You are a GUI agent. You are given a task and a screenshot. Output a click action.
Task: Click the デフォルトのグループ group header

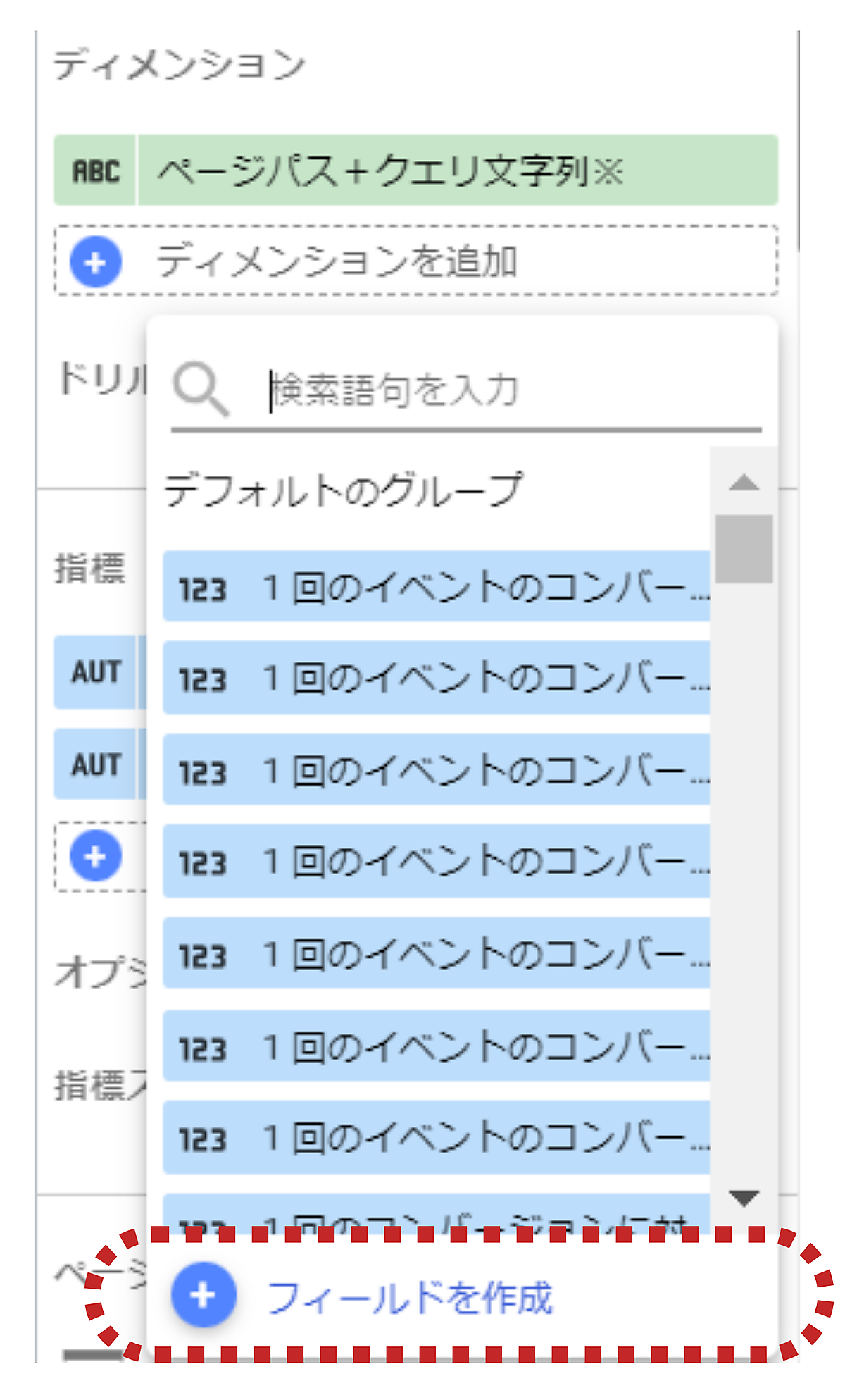[344, 490]
